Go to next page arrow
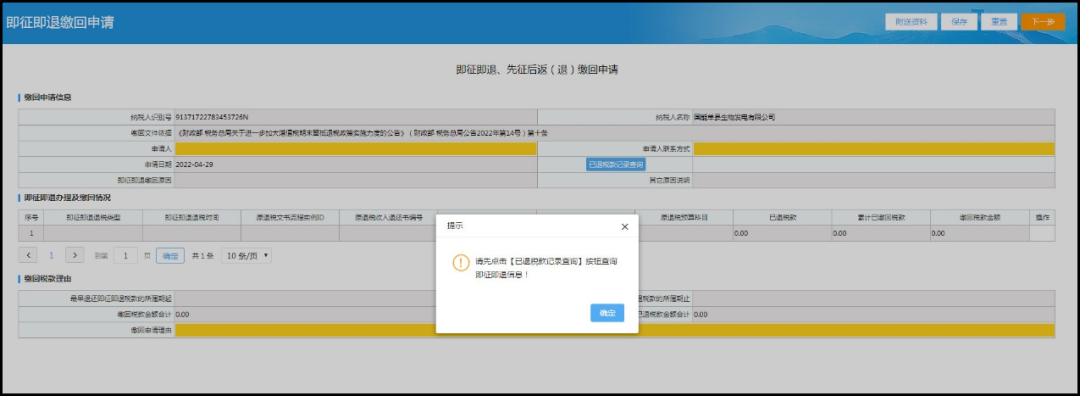Viewport: 1080px width, 396px height. click(74, 255)
